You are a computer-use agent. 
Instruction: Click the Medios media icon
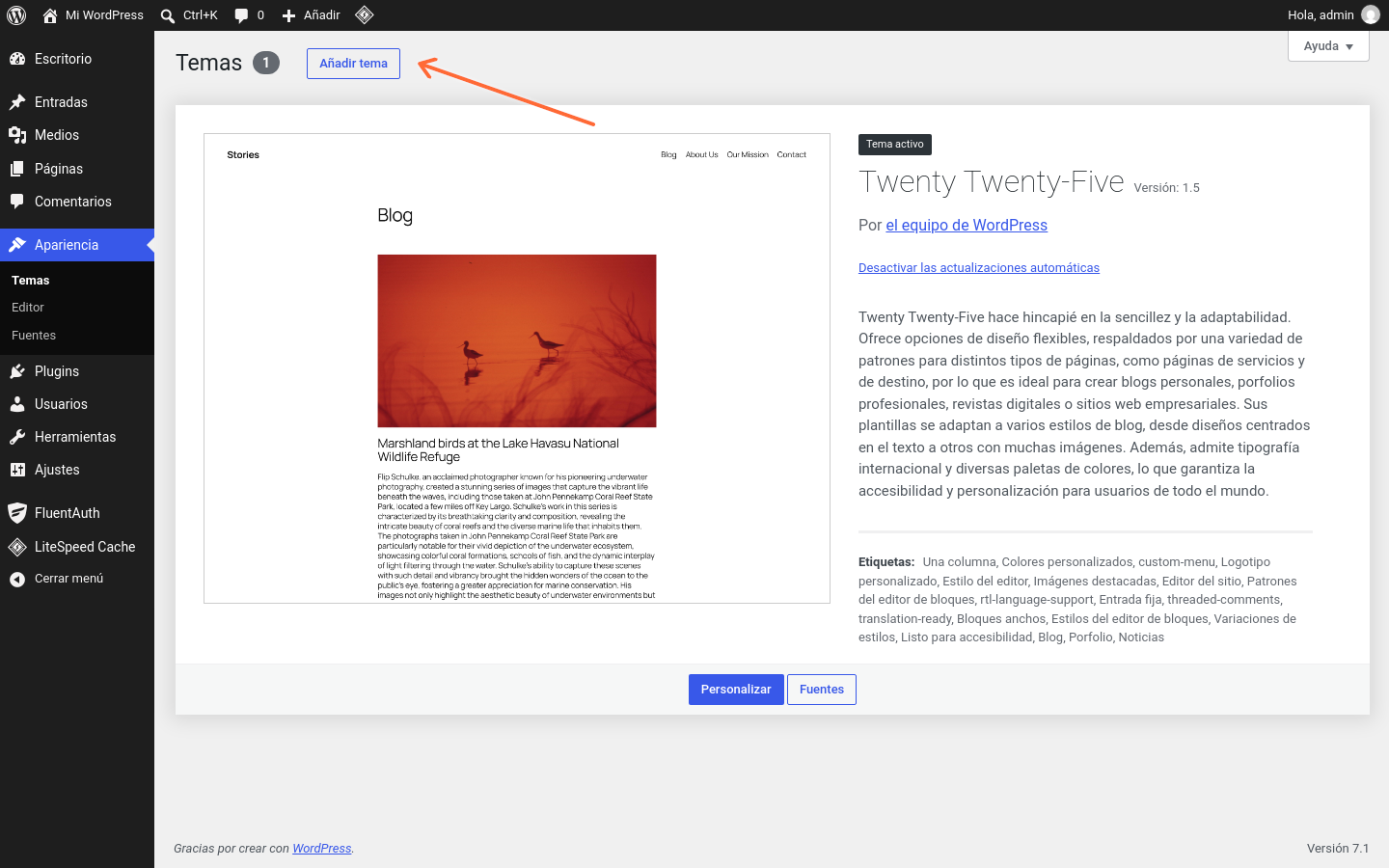(x=17, y=135)
